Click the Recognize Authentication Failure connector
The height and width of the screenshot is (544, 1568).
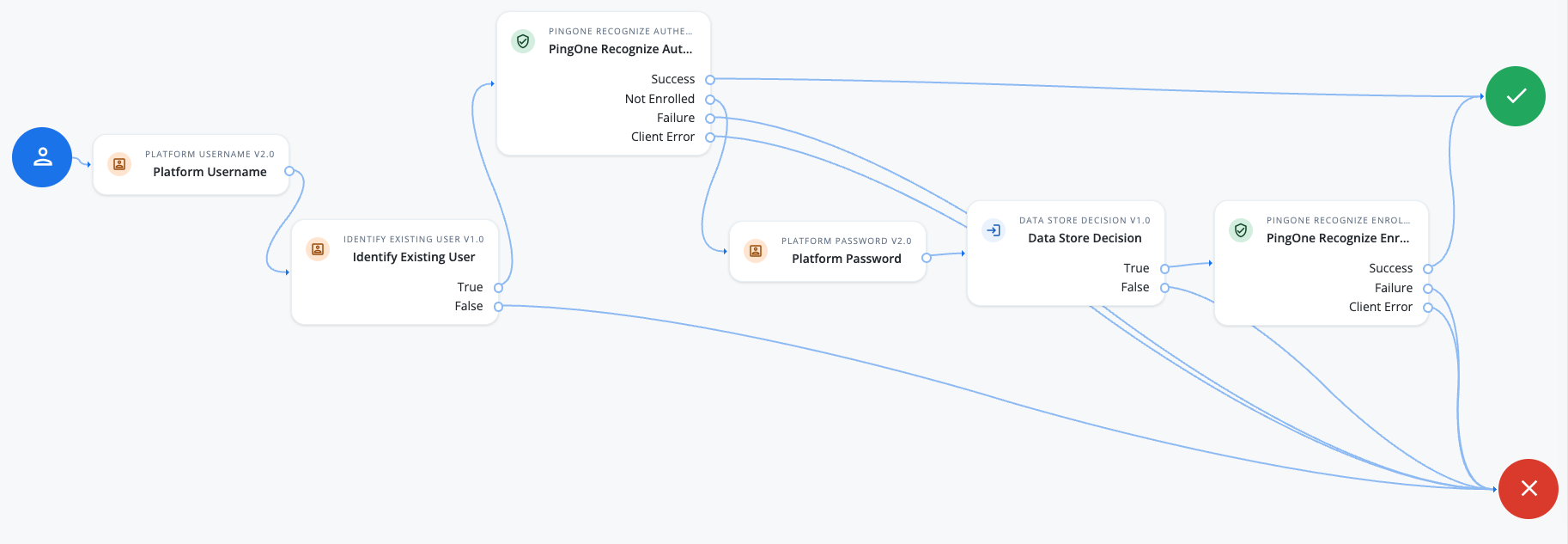coord(710,119)
